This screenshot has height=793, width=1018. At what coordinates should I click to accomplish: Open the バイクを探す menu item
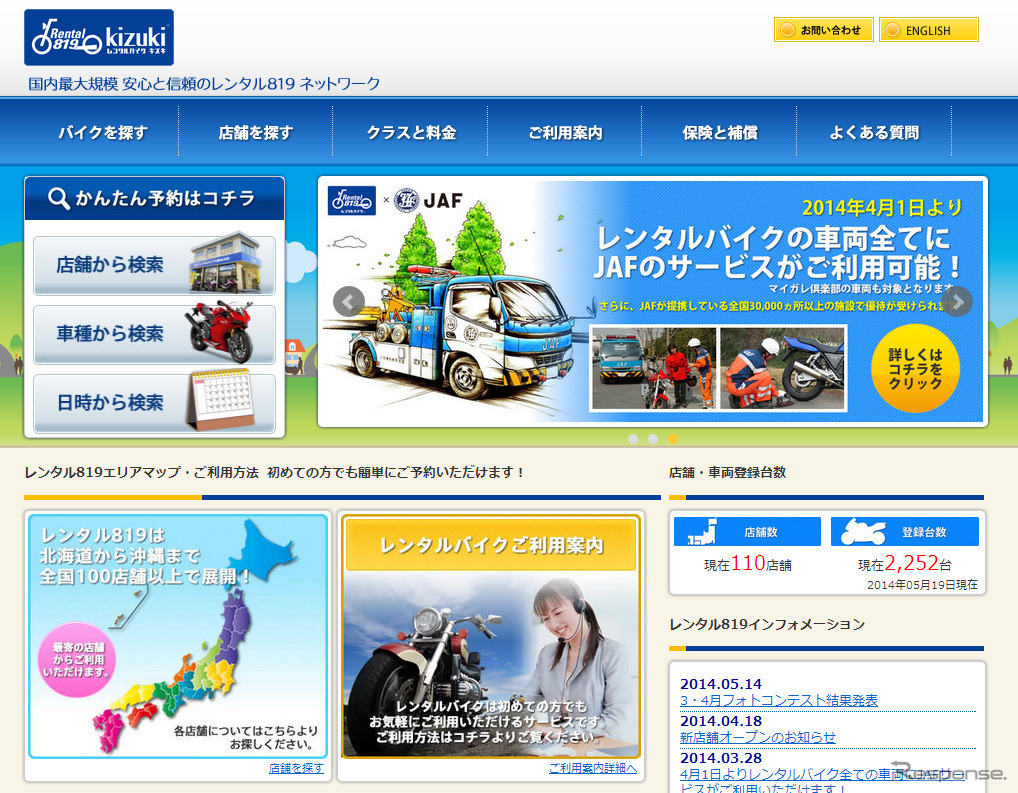(102, 132)
